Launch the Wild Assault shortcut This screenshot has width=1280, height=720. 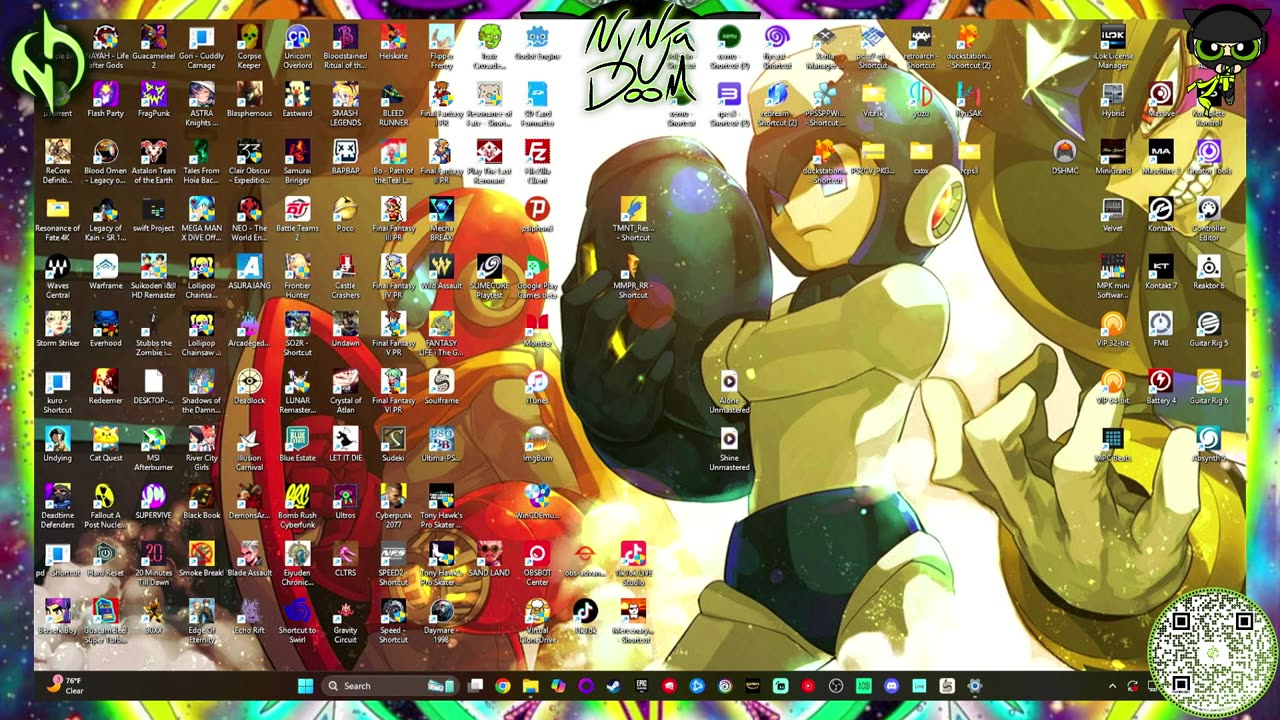441,273
